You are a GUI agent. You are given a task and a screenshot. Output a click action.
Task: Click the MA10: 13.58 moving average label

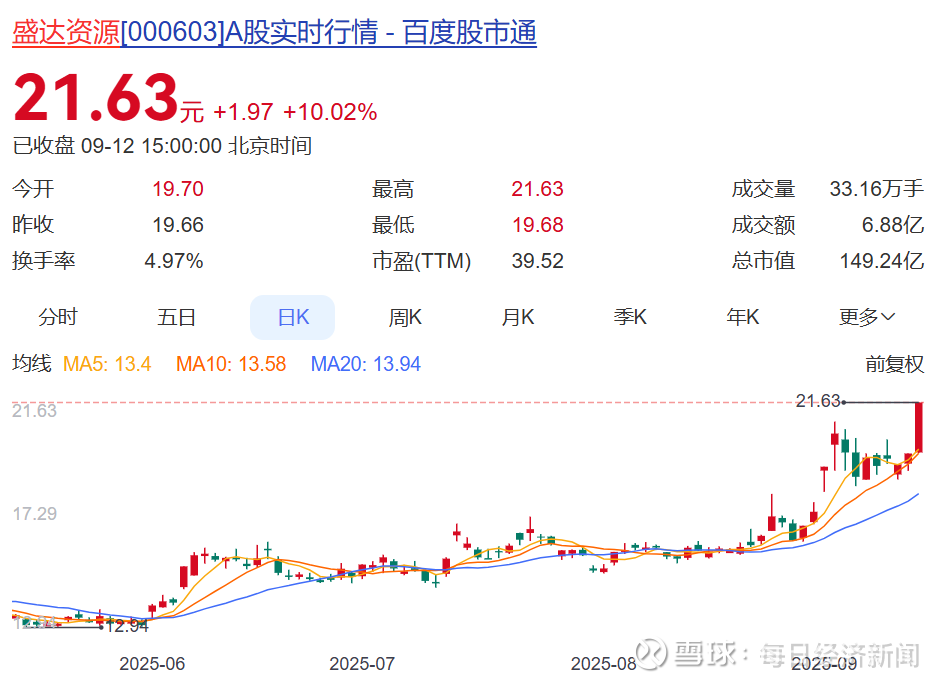click(x=231, y=364)
